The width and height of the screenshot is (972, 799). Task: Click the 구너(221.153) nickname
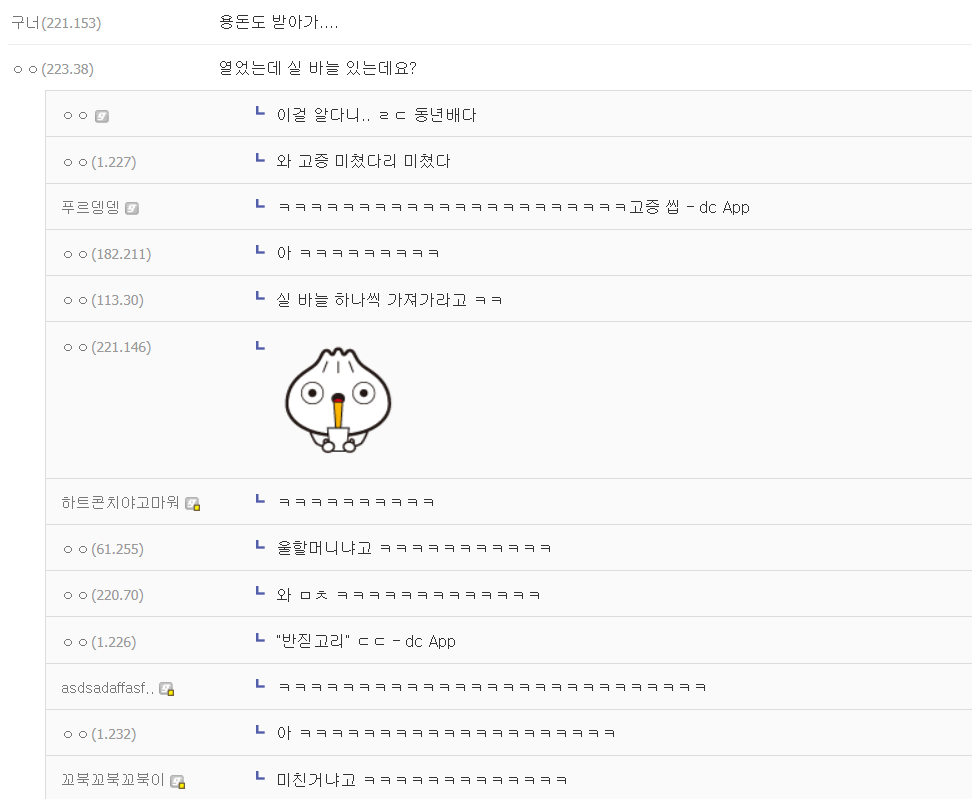coord(56,23)
